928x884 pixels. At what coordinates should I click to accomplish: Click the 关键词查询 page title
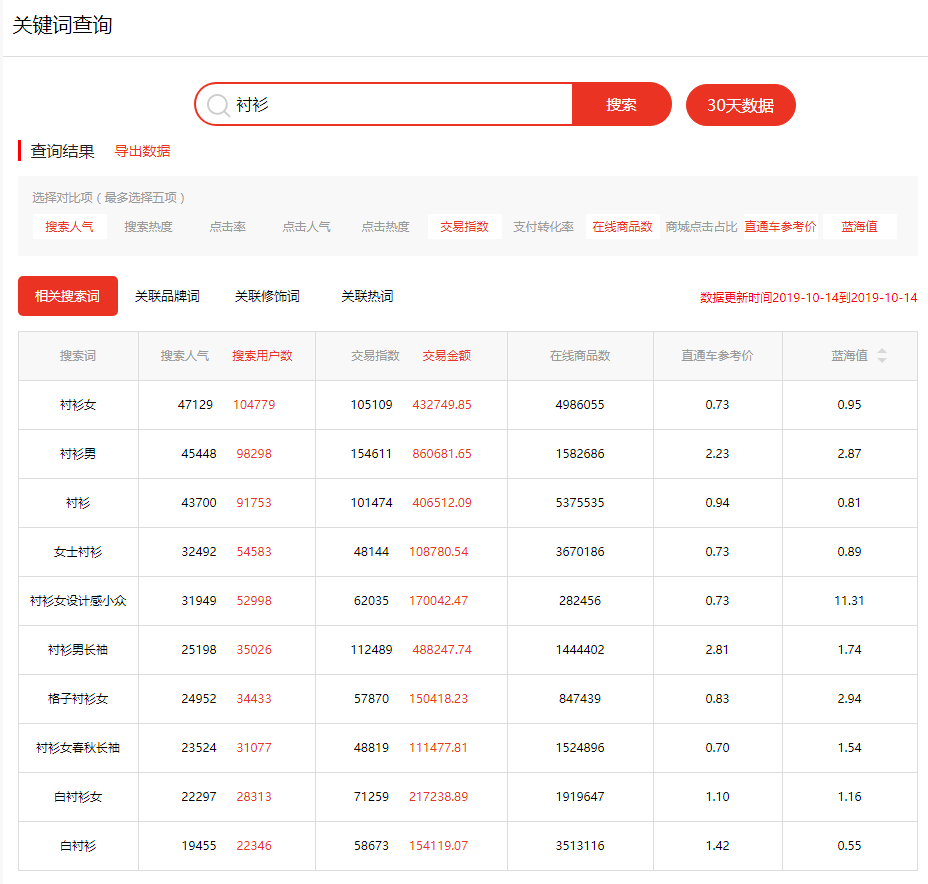(62, 25)
